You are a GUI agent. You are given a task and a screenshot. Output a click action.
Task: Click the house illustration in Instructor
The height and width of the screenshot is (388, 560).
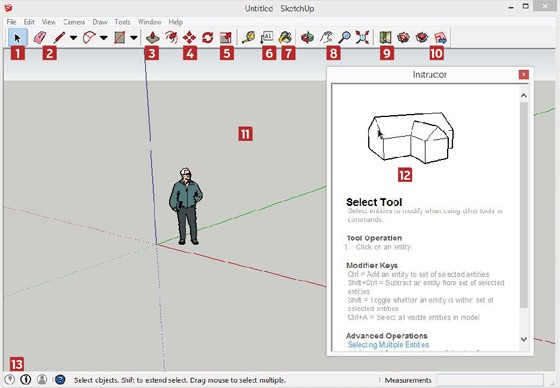411,138
